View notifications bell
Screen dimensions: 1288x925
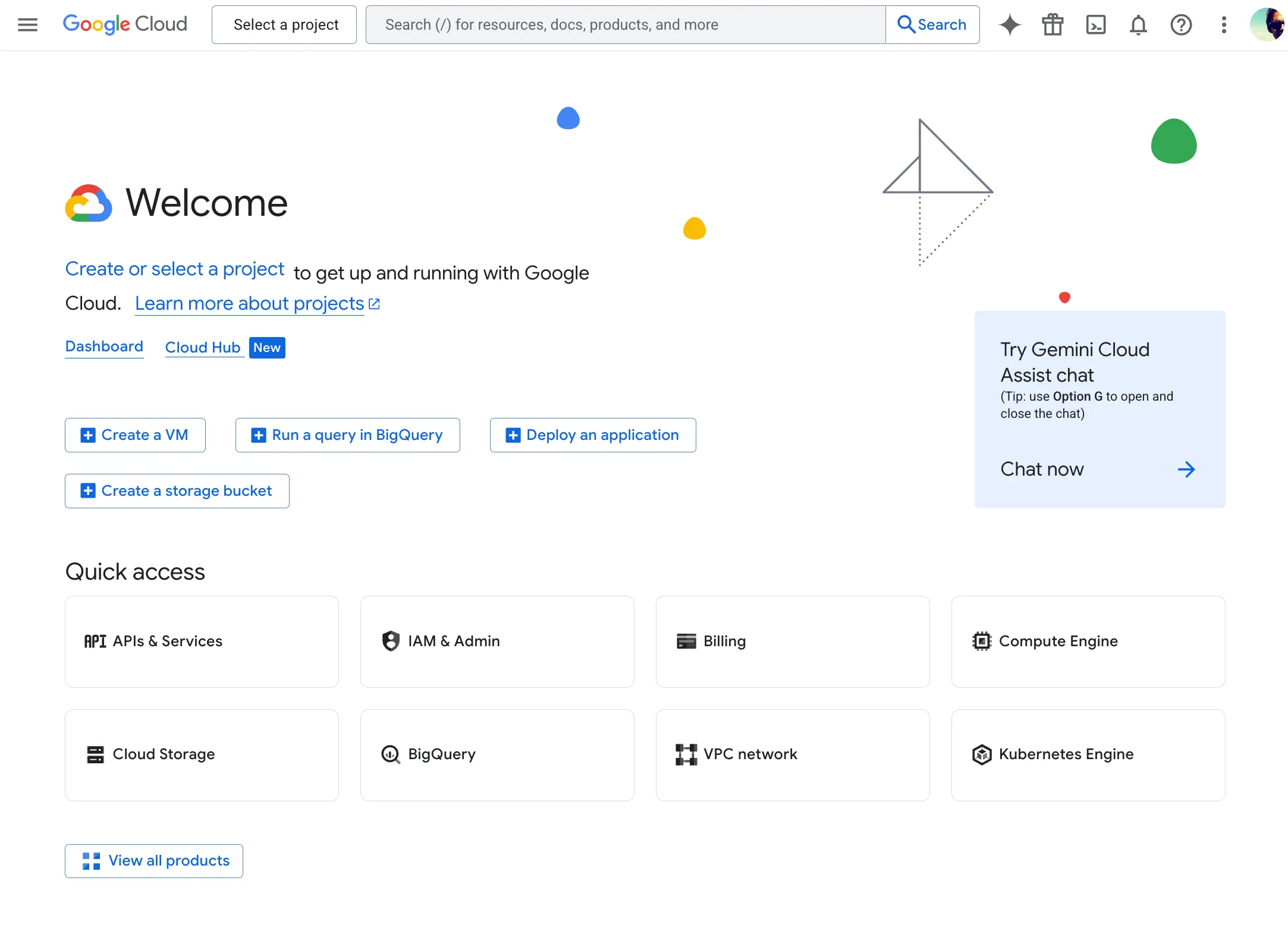point(1138,24)
